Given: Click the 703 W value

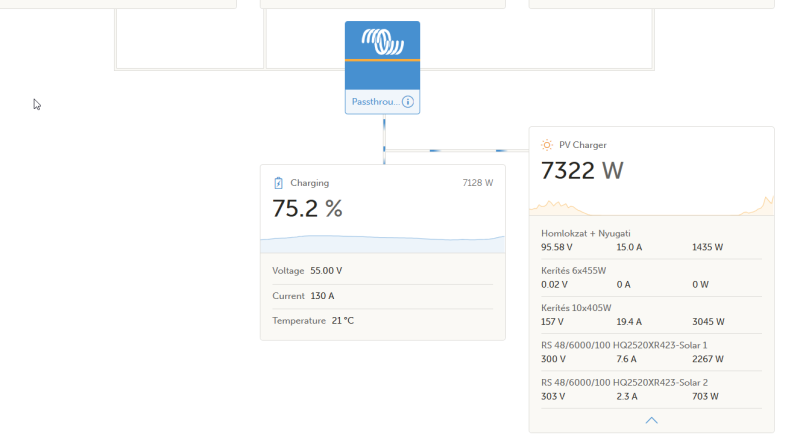Looking at the screenshot, I should 705,396.
